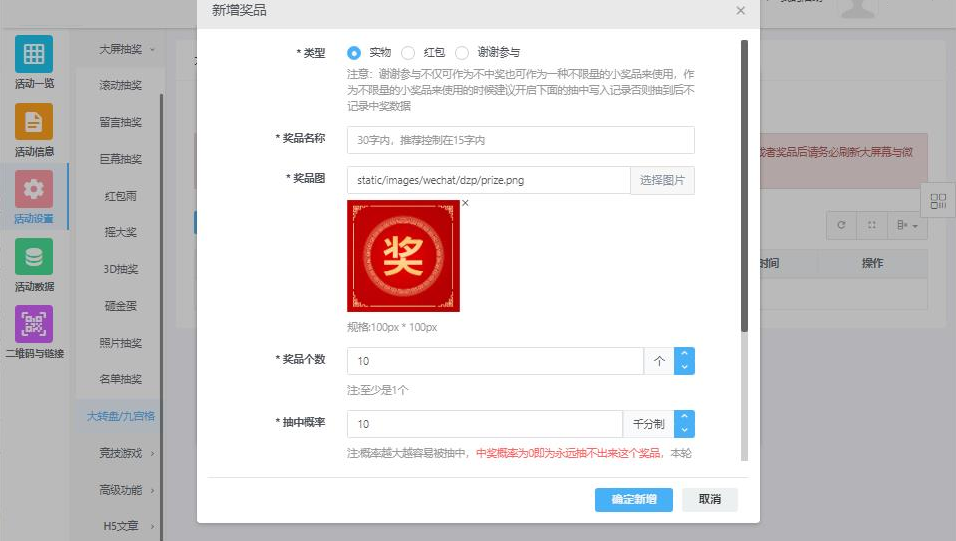Click 个 unit label beside prize count
Screen dimensions: 956x541
tap(659, 361)
